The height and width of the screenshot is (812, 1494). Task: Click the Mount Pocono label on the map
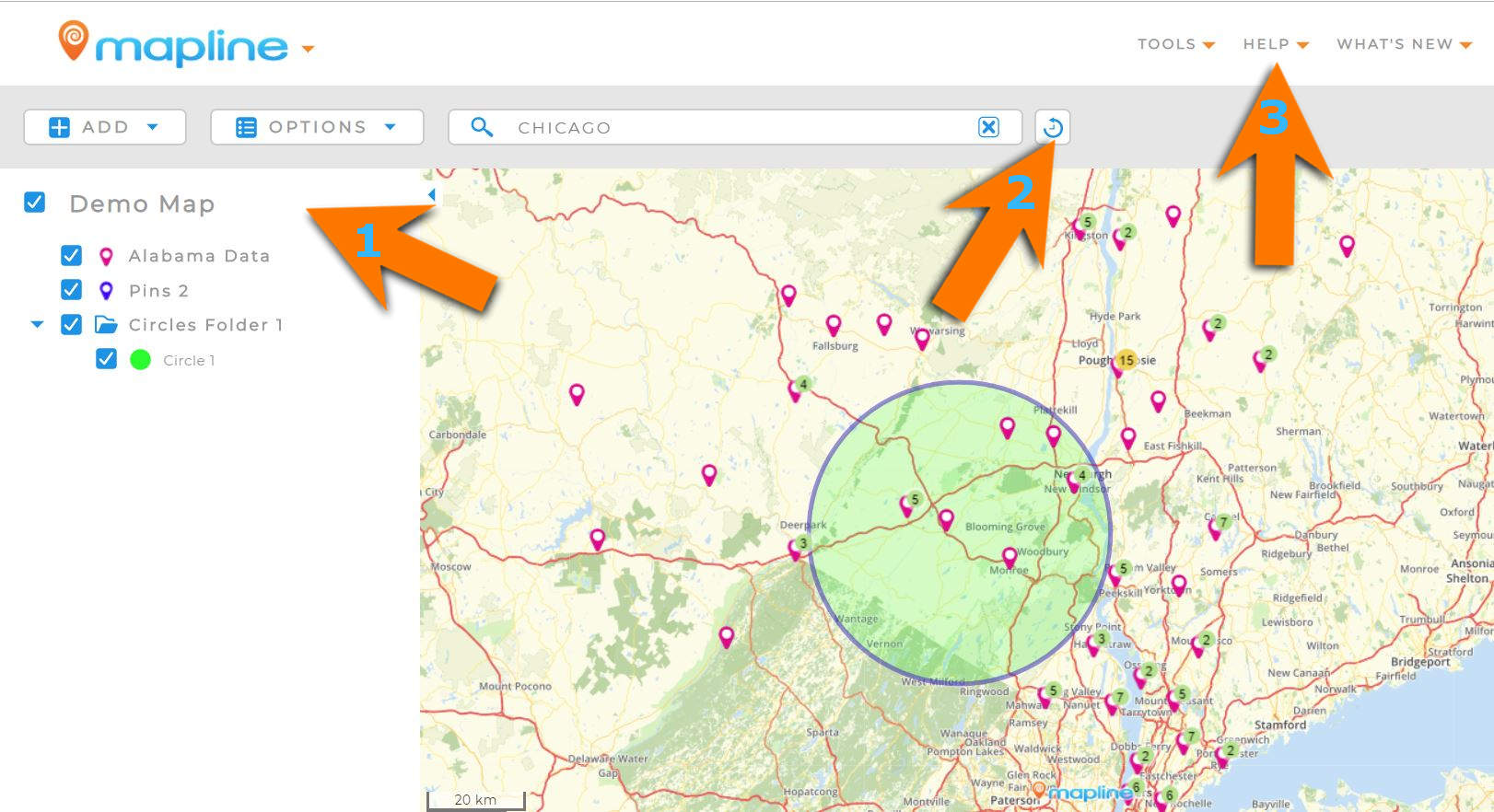click(515, 686)
